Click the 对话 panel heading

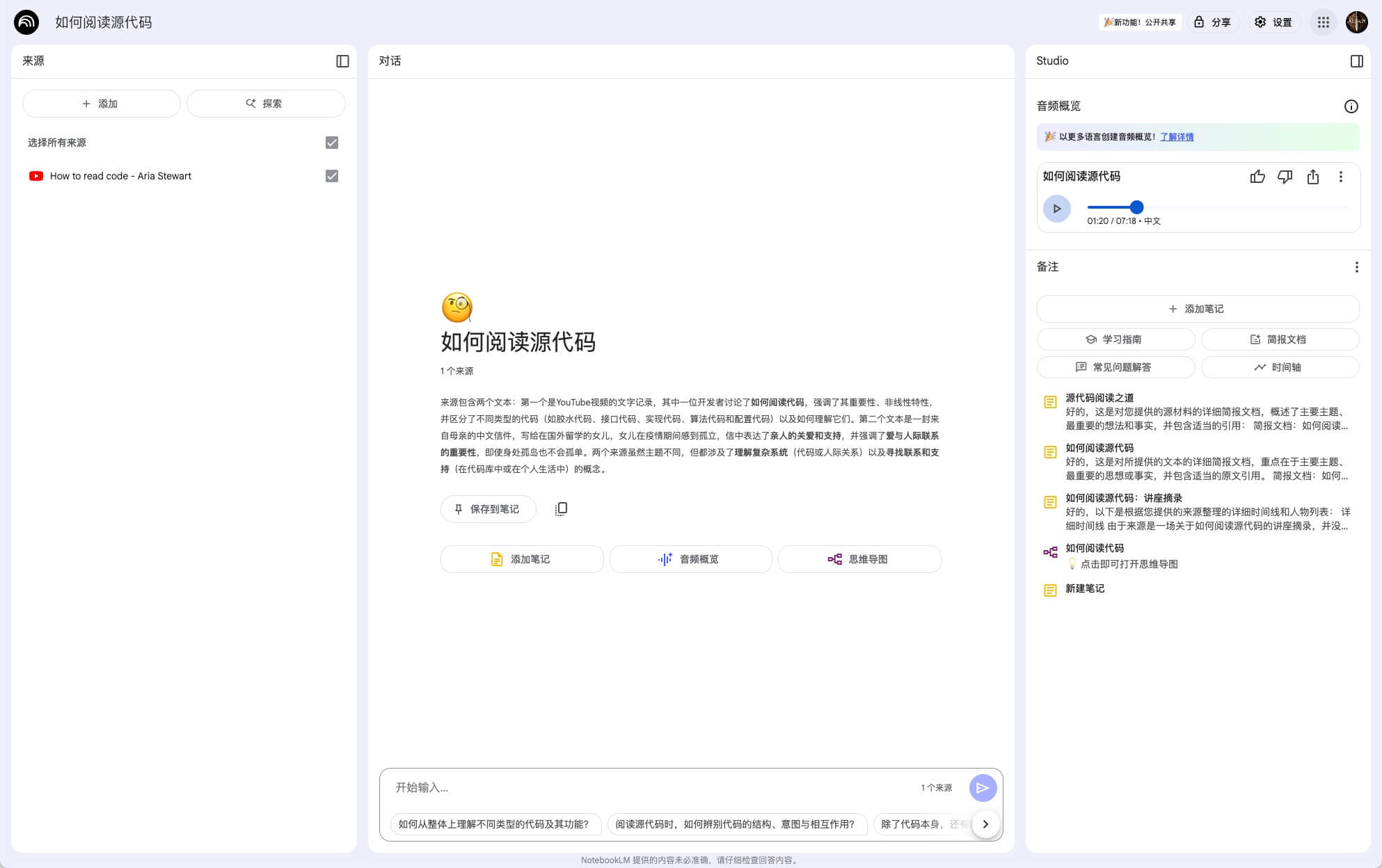(390, 61)
